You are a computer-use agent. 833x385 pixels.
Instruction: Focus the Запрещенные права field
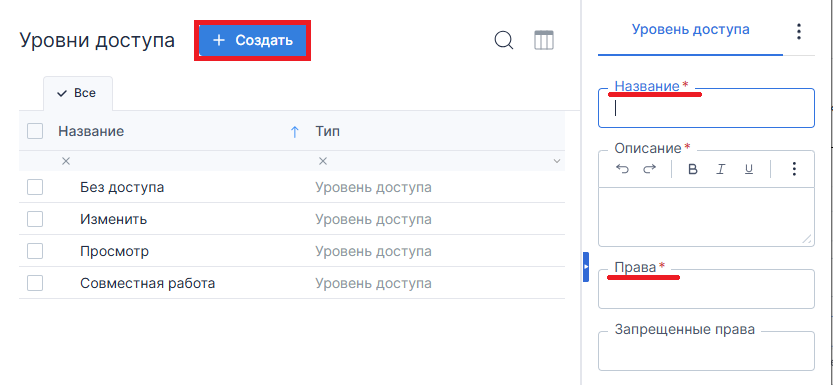point(706,351)
